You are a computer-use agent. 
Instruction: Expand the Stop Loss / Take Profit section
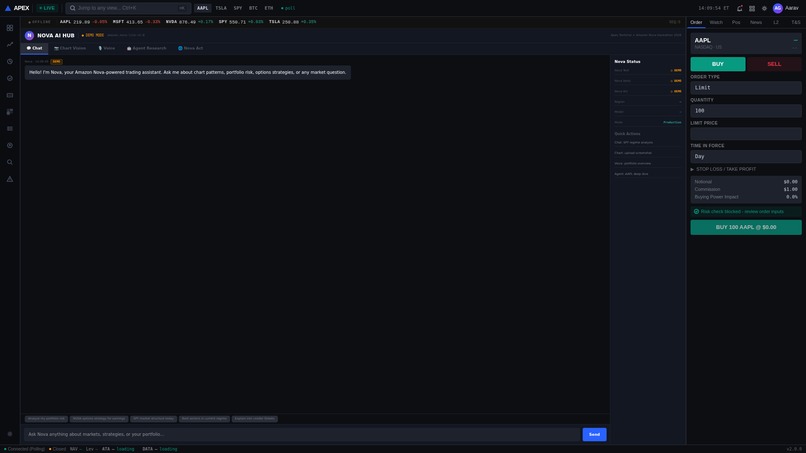[723, 169]
